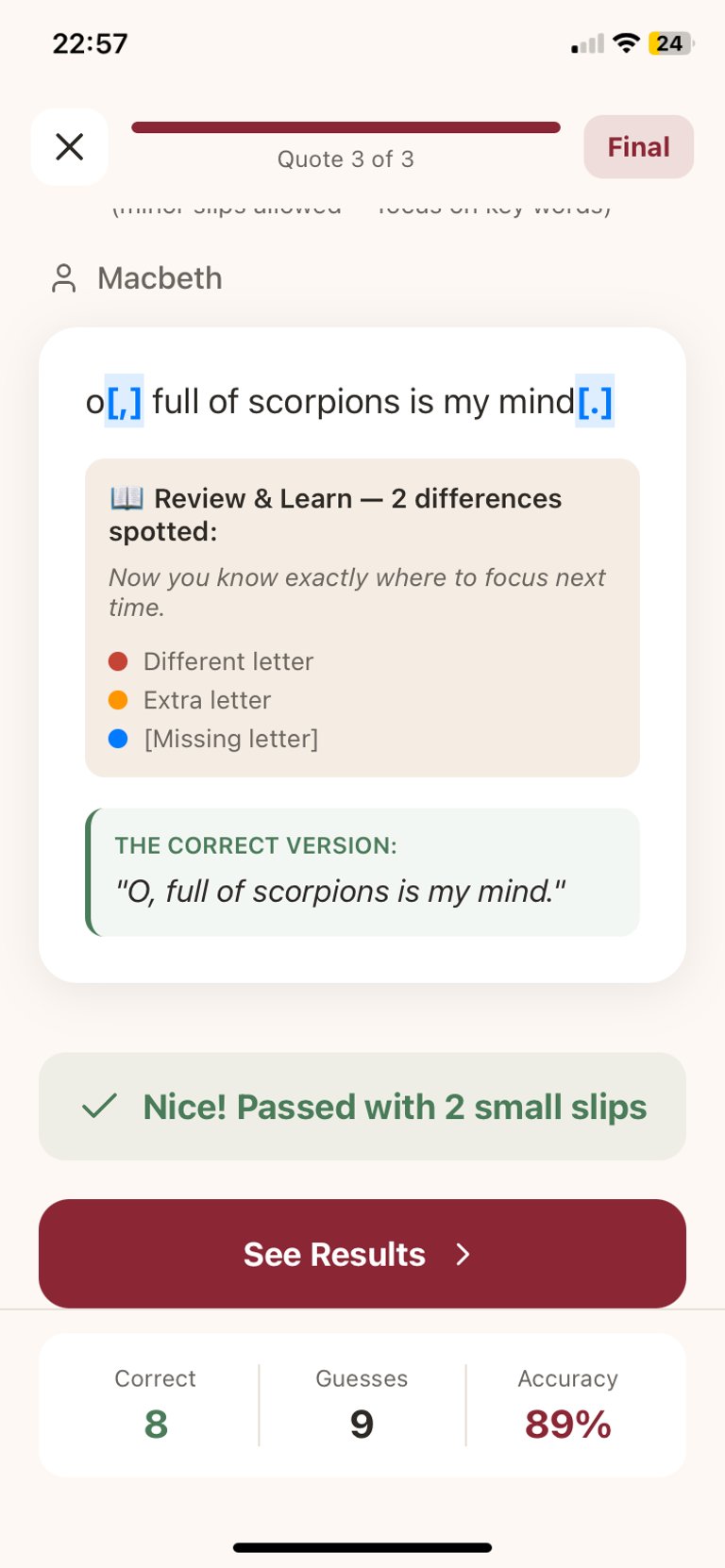Tap the battery indicator in status bar
The width and height of the screenshot is (725, 1568).
click(x=670, y=43)
